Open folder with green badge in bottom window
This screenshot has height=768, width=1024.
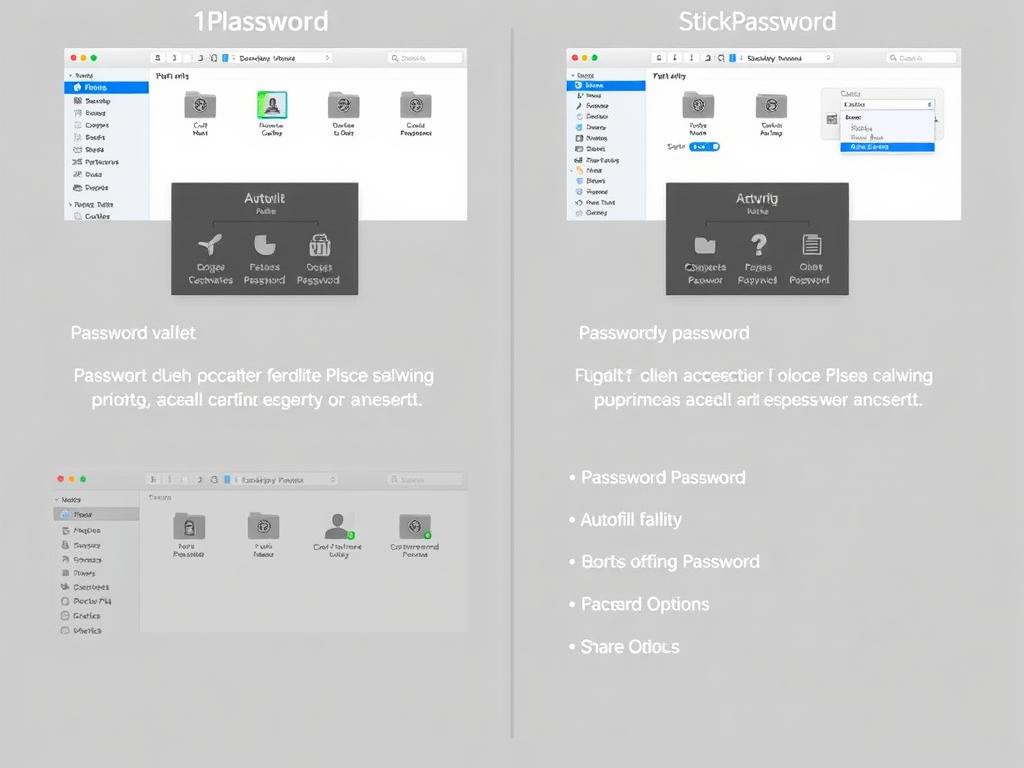tap(415, 526)
